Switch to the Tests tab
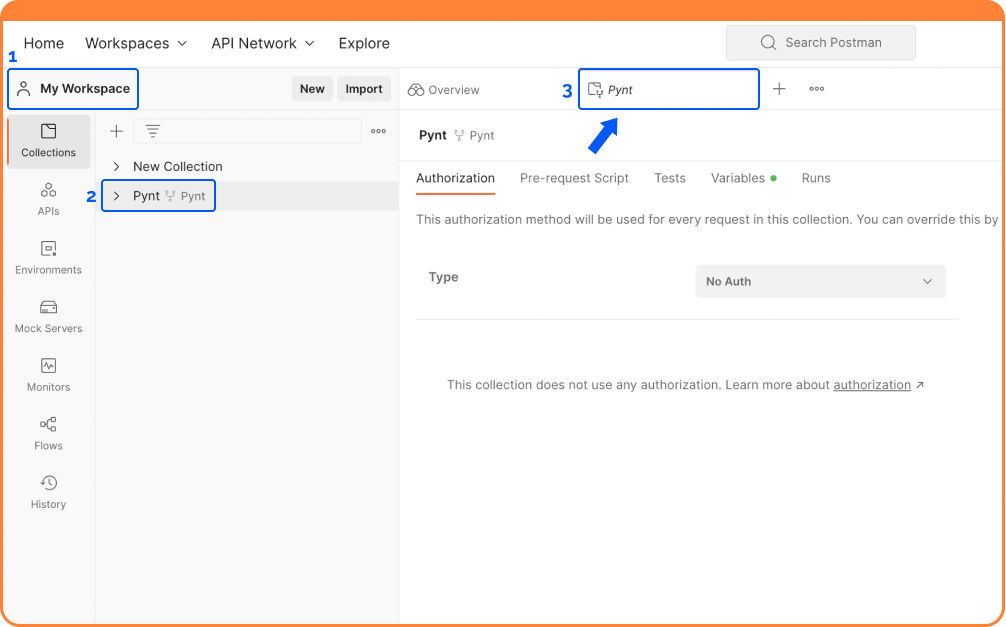 (x=670, y=178)
